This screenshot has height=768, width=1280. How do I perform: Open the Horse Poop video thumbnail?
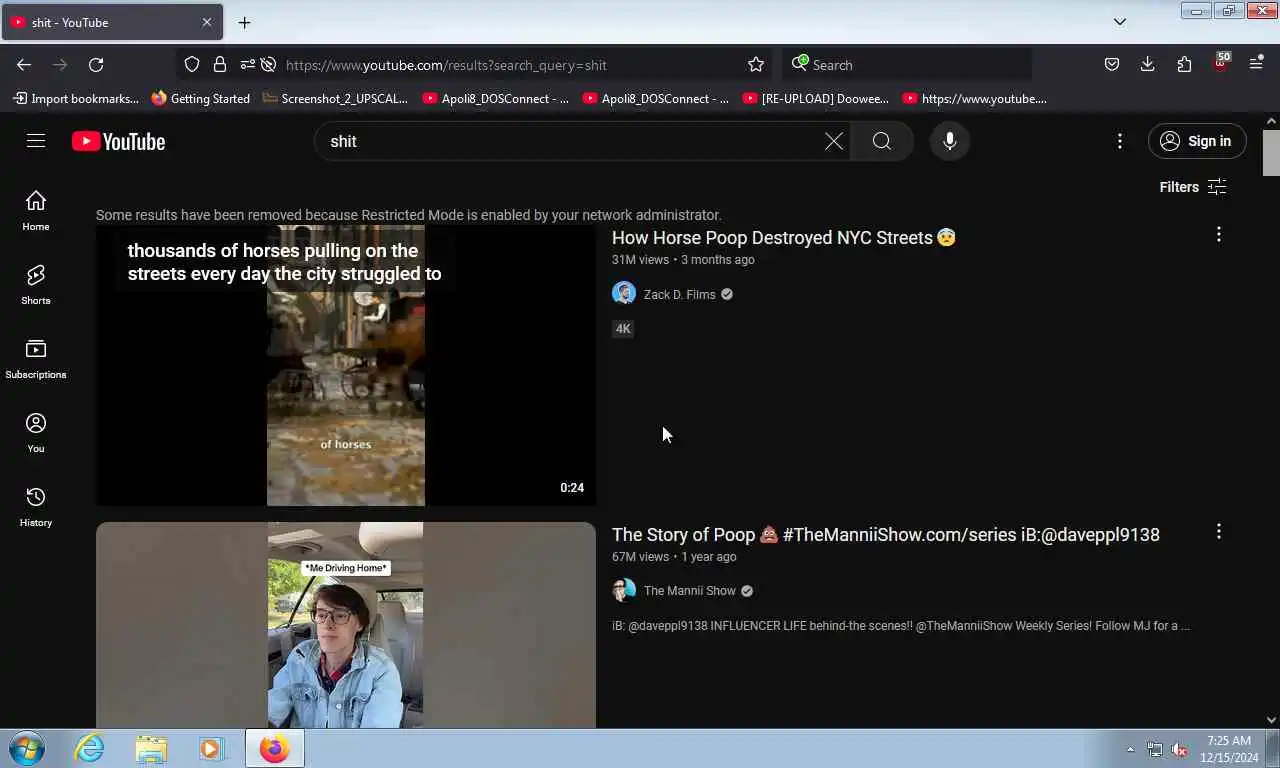(x=346, y=365)
